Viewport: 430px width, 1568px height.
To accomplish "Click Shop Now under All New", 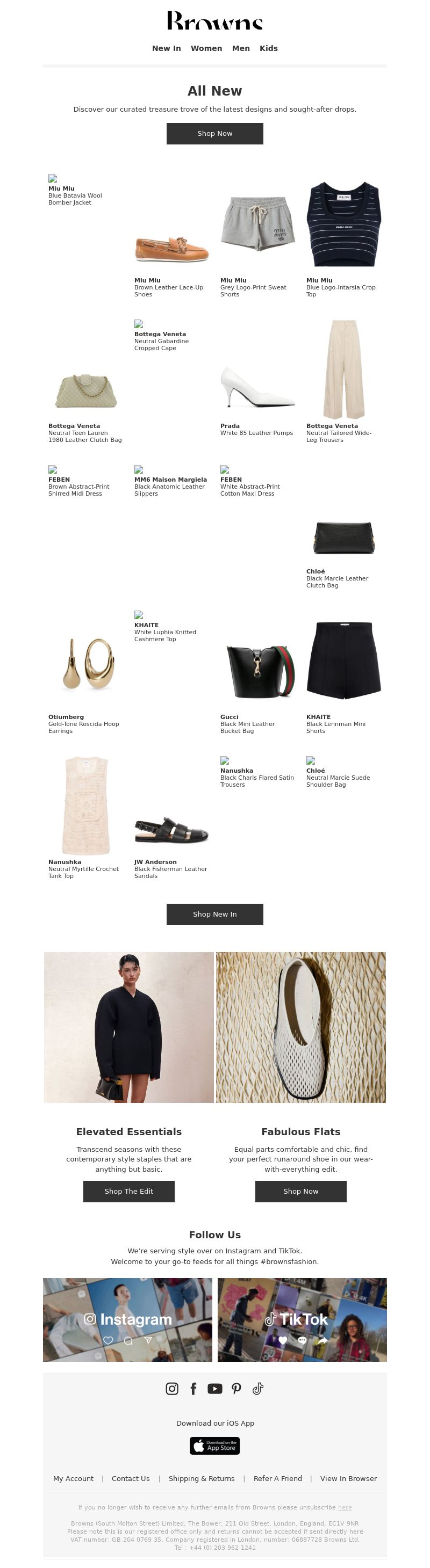I will point(215,133).
